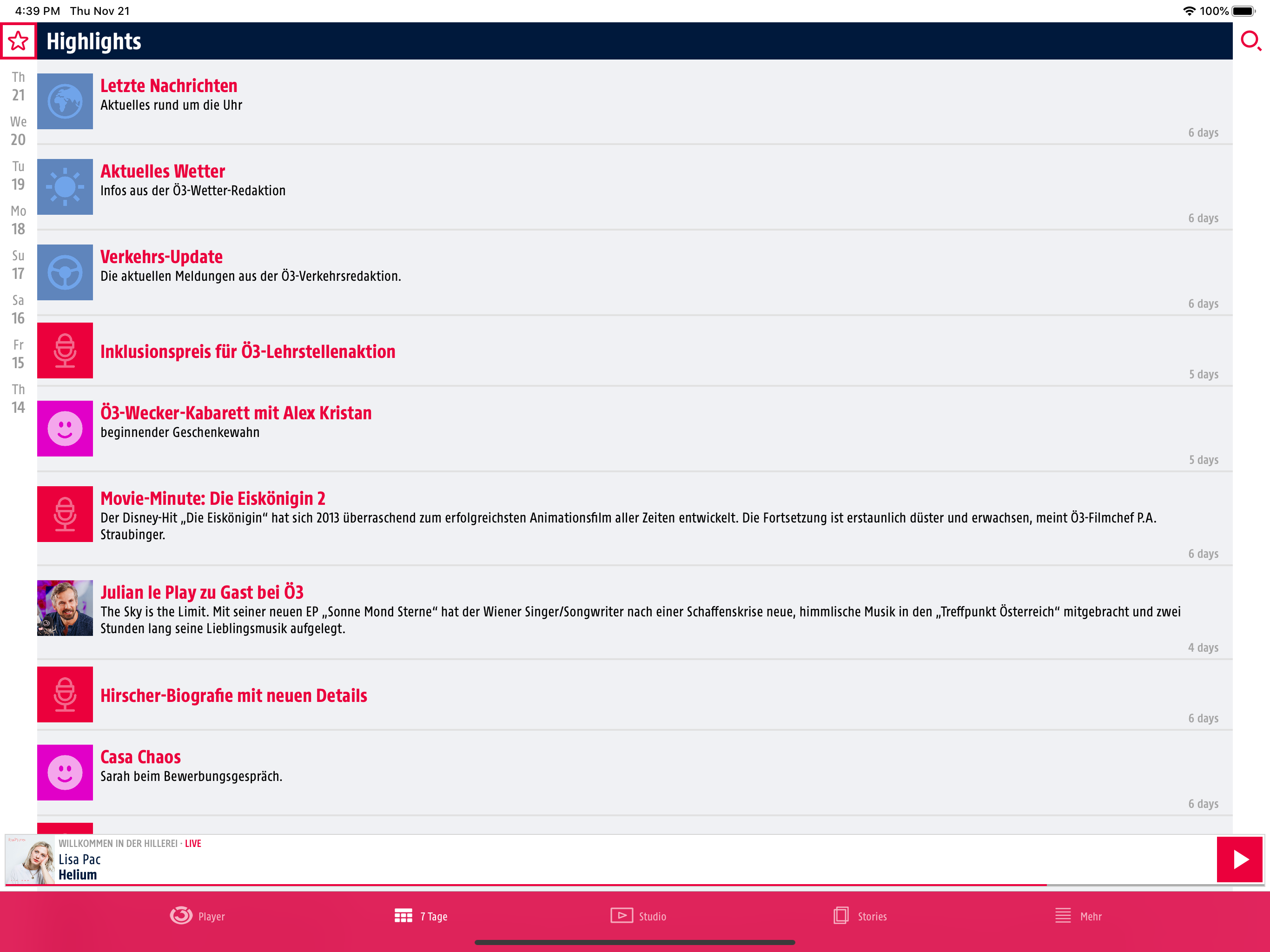Tap the iOS home indicator bar
Screen dimensions: 1270x952
coord(635,942)
